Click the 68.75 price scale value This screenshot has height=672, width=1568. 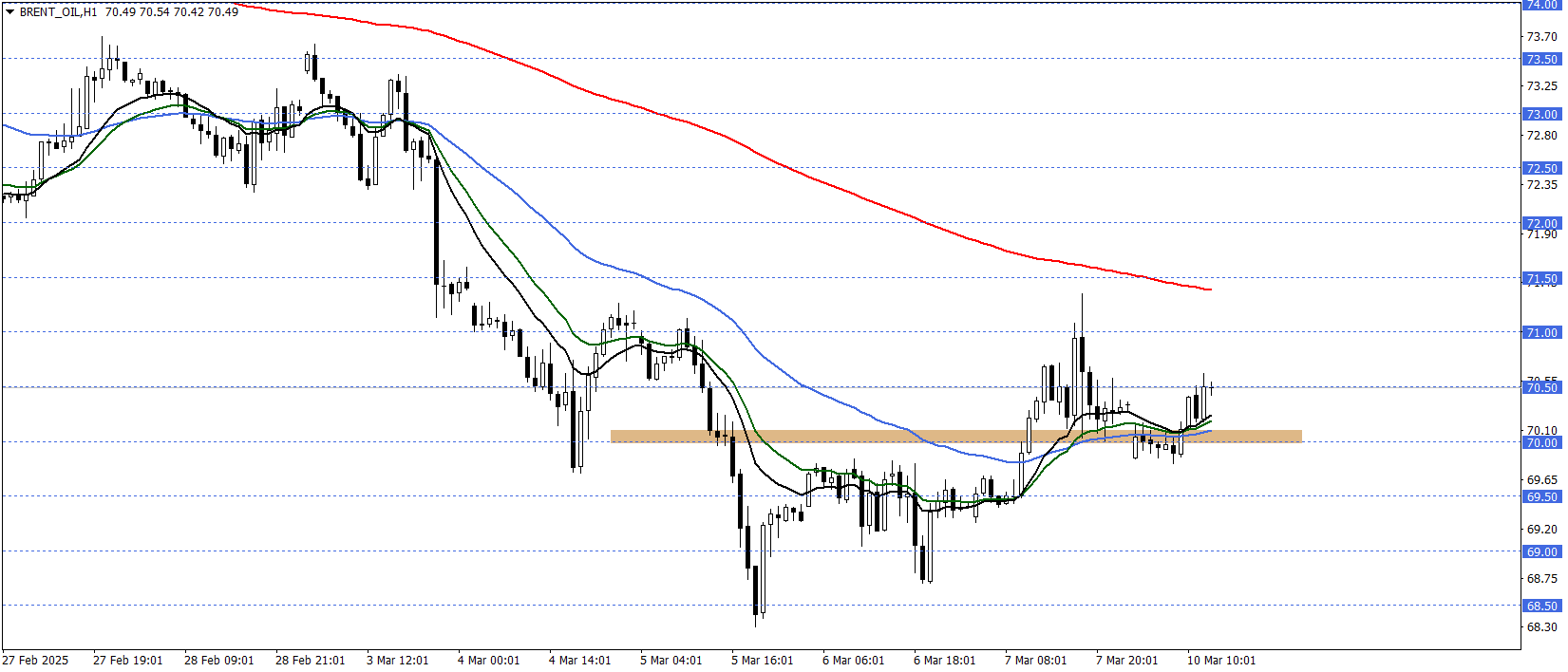tap(1541, 578)
